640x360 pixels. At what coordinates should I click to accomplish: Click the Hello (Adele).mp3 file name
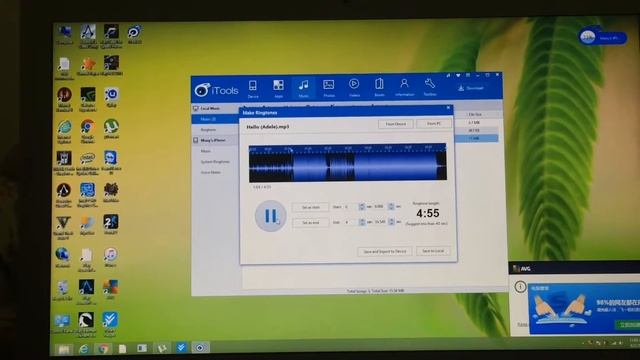[x=268, y=127]
